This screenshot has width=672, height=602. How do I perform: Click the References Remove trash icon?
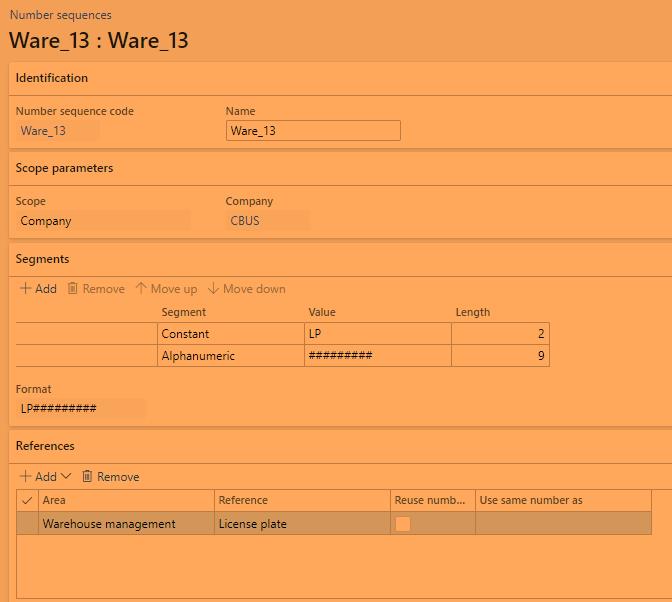click(87, 476)
